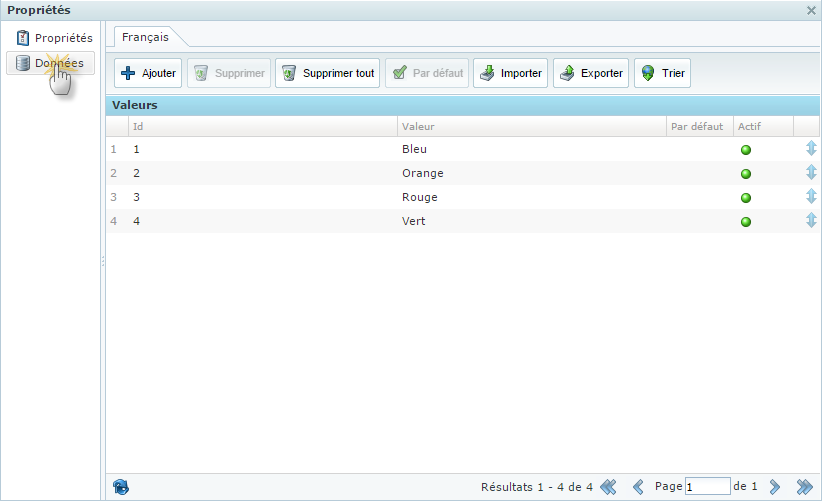This screenshot has width=822, height=501.
Task: Go to the last page with double-right arrows
Action: [x=804, y=487]
